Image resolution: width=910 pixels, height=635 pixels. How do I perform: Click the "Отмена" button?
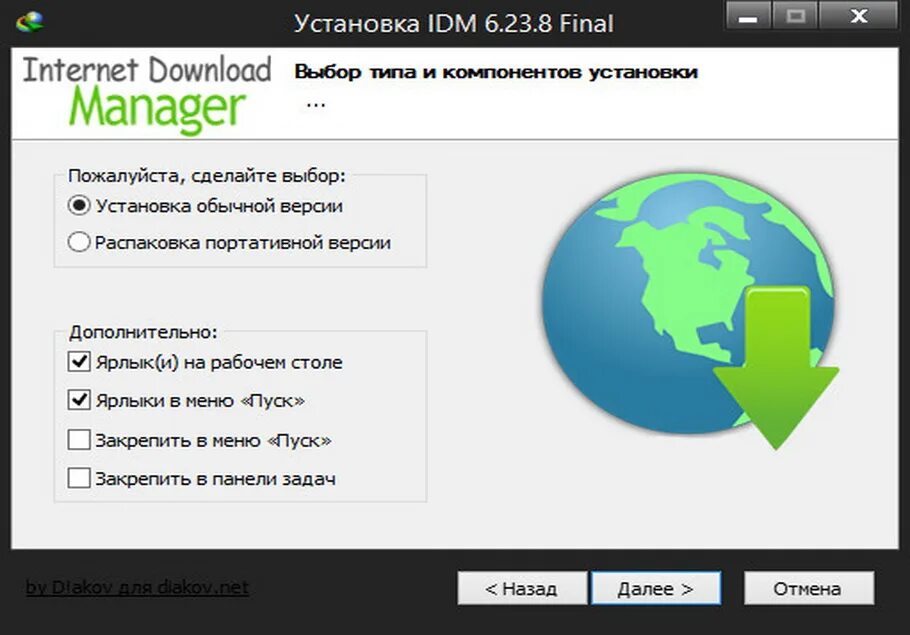(809, 589)
